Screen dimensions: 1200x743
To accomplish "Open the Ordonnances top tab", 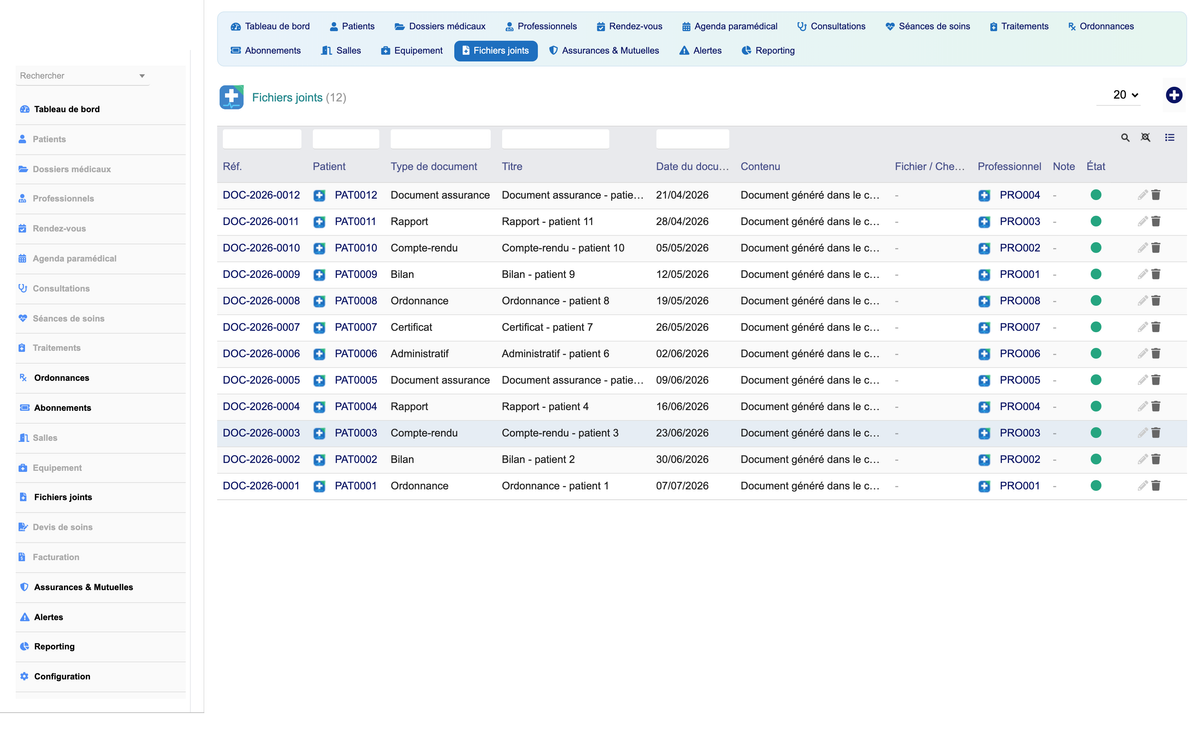I will click(1100, 26).
